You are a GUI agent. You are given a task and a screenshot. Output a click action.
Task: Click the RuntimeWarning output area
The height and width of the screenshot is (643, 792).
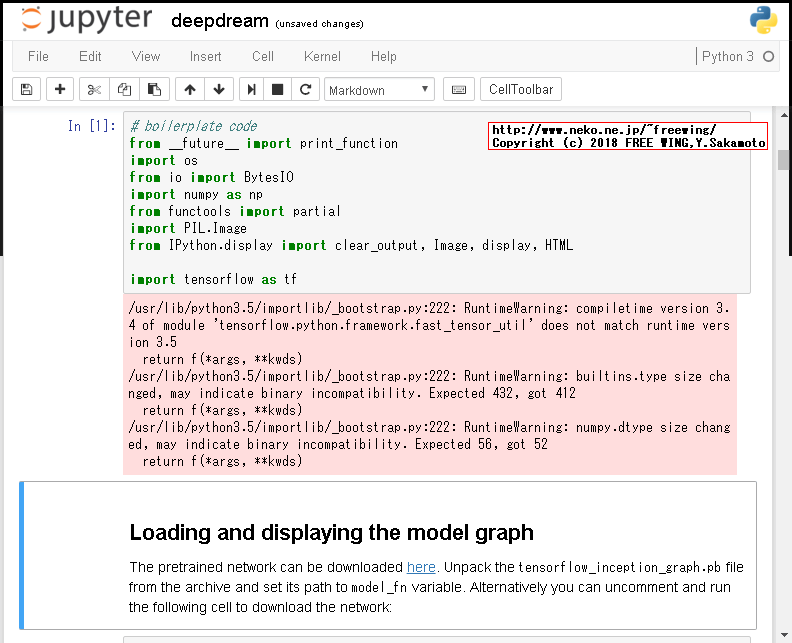tap(430, 385)
